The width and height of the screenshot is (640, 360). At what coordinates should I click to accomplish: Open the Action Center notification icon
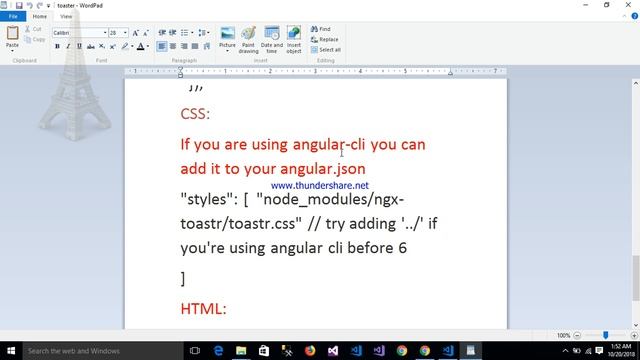click(x=599, y=351)
